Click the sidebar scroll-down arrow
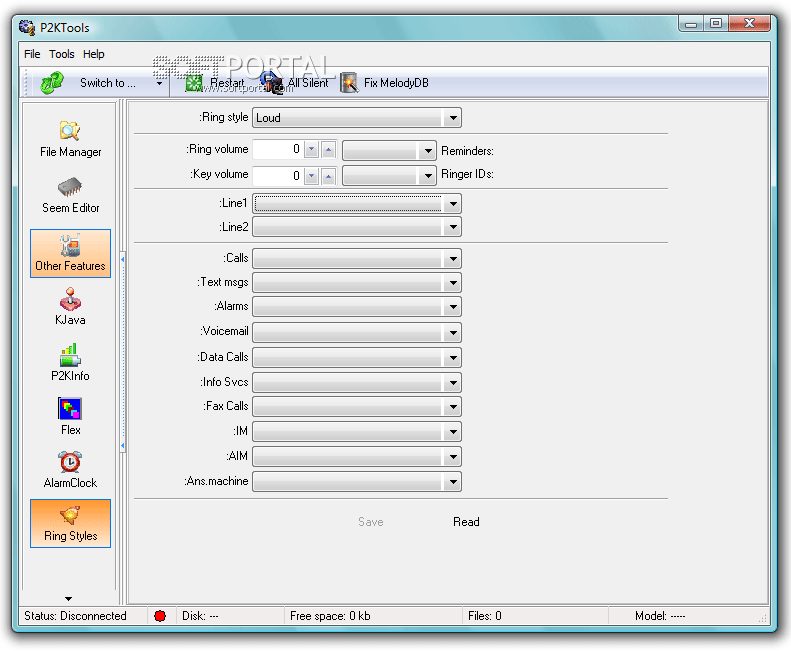This screenshot has width=791, height=651. (x=69, y=599)
